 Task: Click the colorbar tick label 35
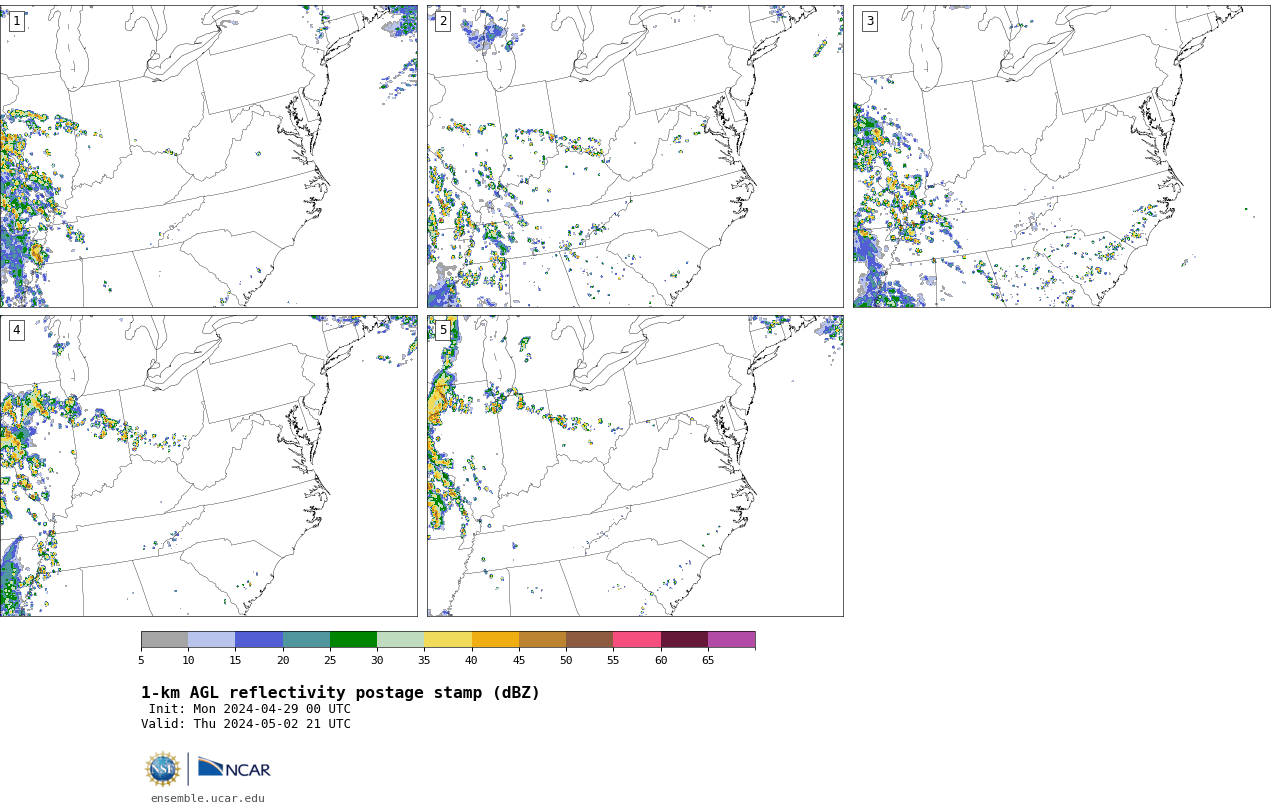coord(424,660)
